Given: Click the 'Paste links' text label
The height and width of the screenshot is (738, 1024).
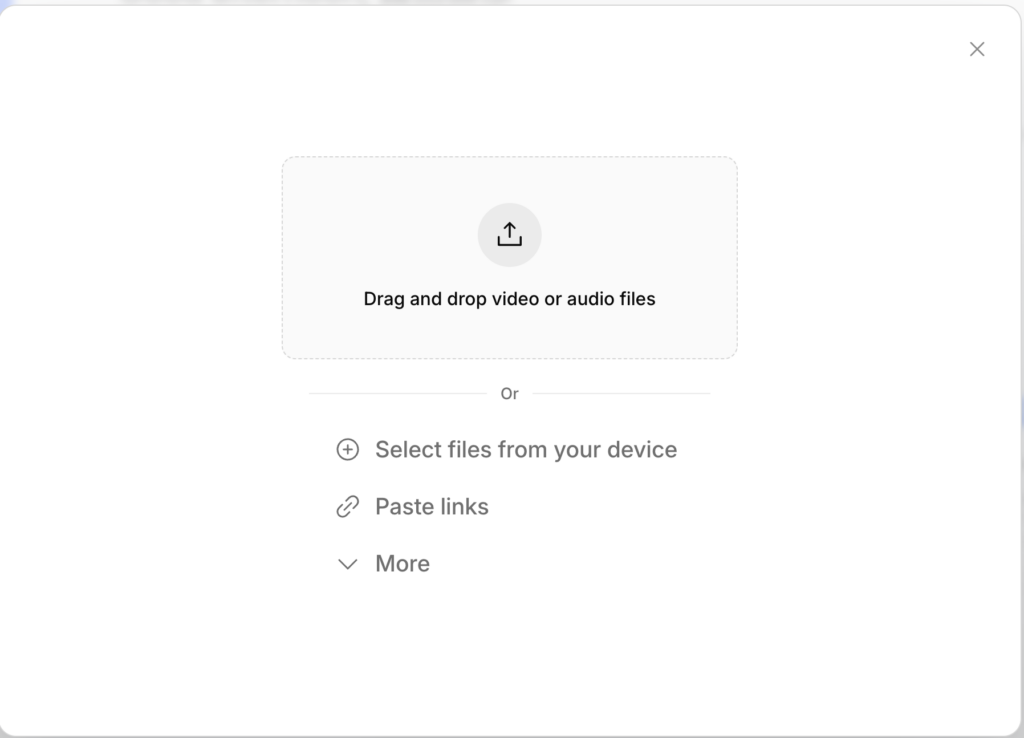Looking at the screenshot, I should coord(432,507).
